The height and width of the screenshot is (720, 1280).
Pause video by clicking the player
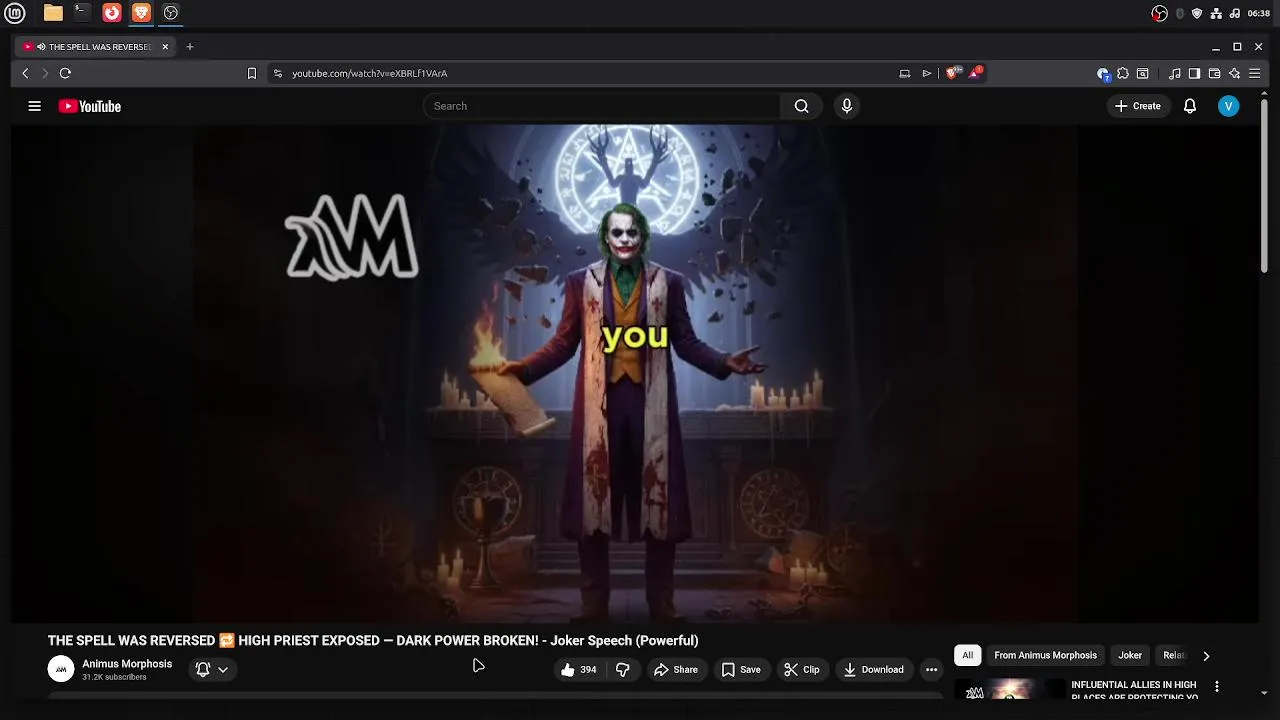click(634, 372)
